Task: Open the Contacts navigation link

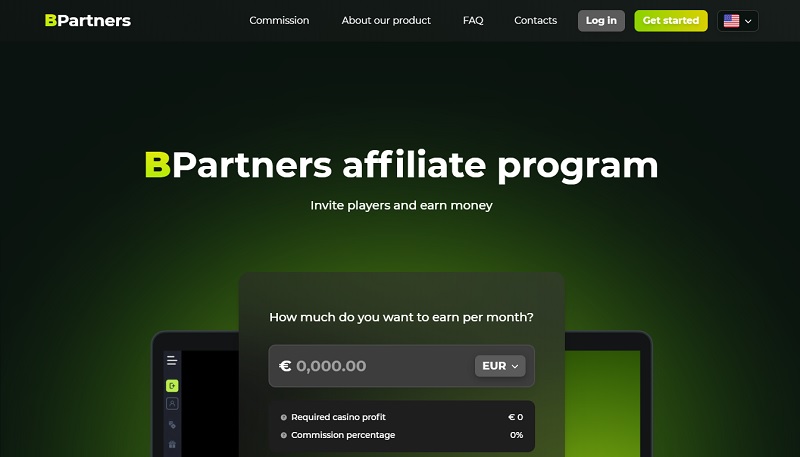Action: coord(535,20)
